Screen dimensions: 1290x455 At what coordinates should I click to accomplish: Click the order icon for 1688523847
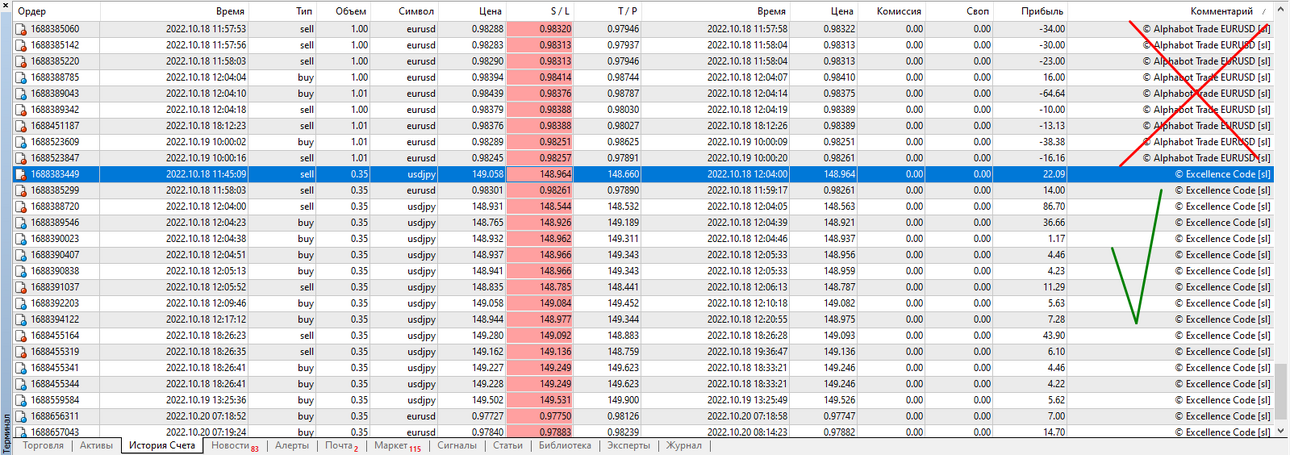click(22, 158)
